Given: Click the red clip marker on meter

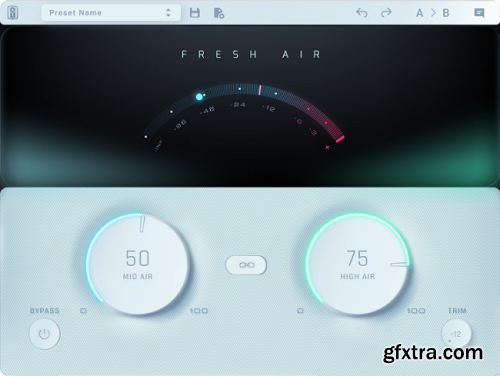Looking at the screenshot, I should (x=340, y=139).
